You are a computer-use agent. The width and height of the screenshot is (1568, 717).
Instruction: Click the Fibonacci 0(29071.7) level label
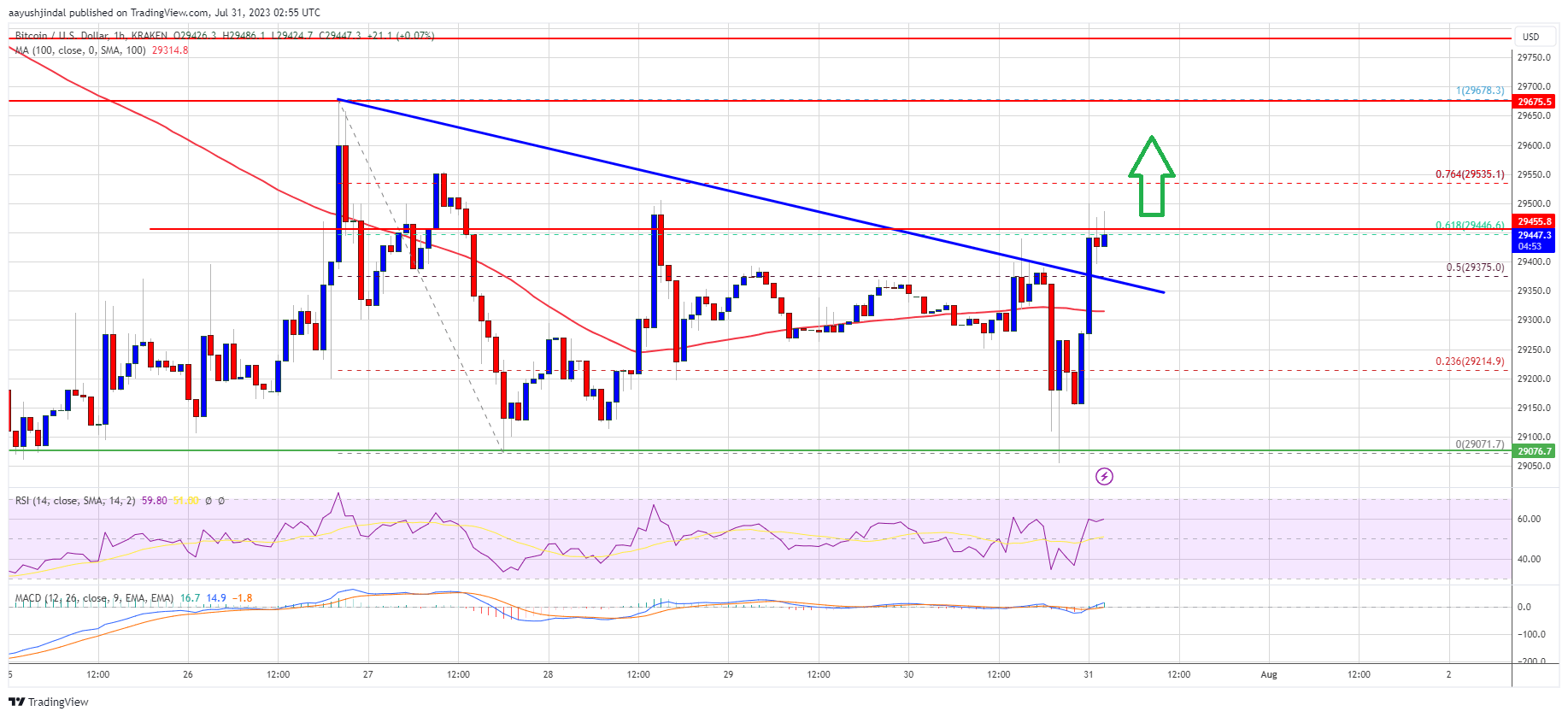click(1481, 444)
